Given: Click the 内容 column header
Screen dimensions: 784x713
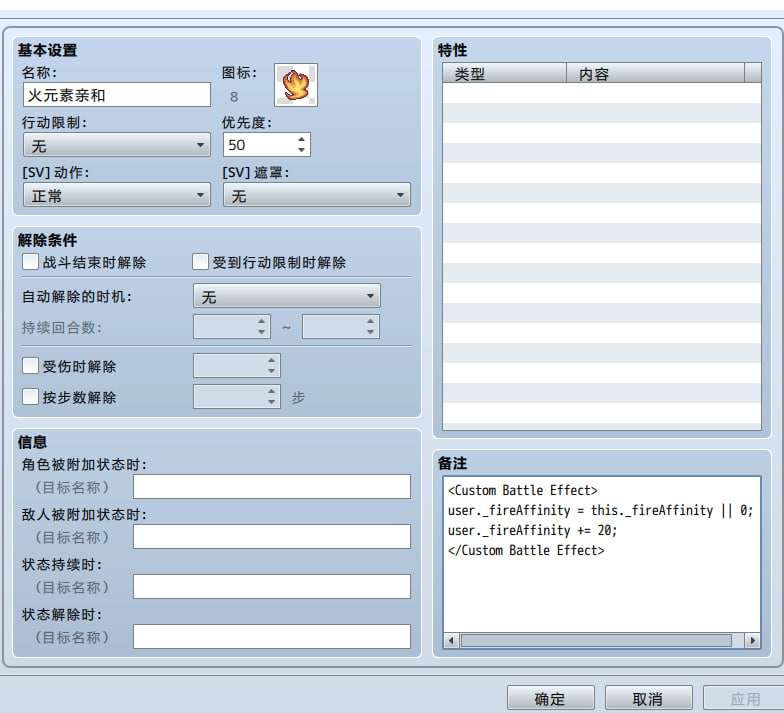Looking at the screenshot, I should (655, 73).
